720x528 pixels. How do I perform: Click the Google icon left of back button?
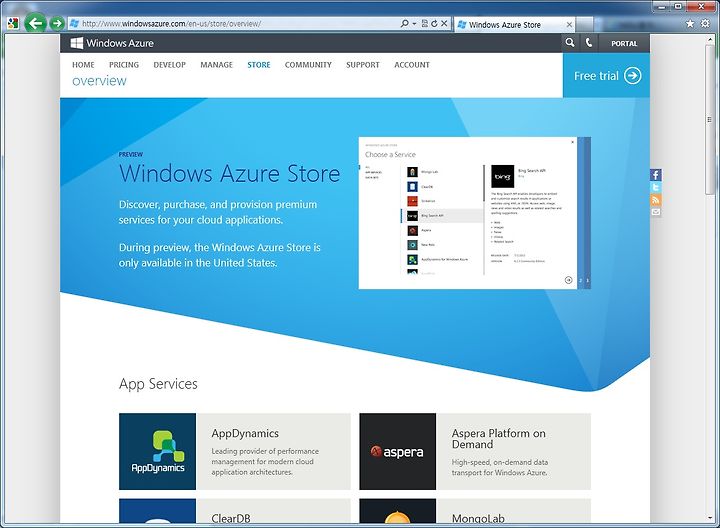(x=13, y=23)
